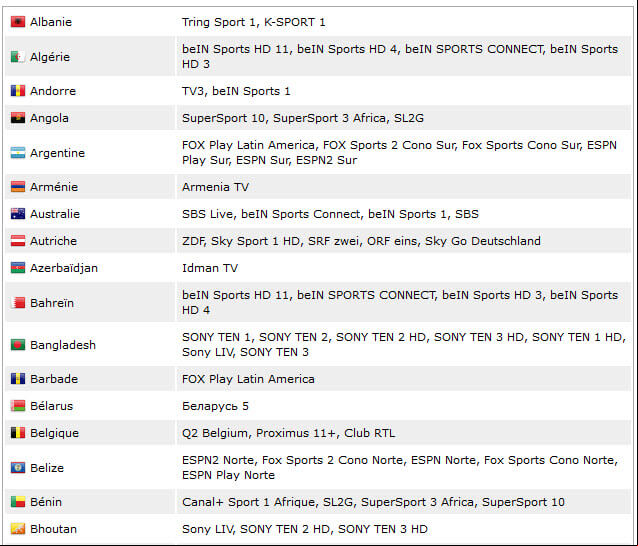Select the Barbade country label
The width and height of the screenshot is (638, 546).
(x=54, y=379)
